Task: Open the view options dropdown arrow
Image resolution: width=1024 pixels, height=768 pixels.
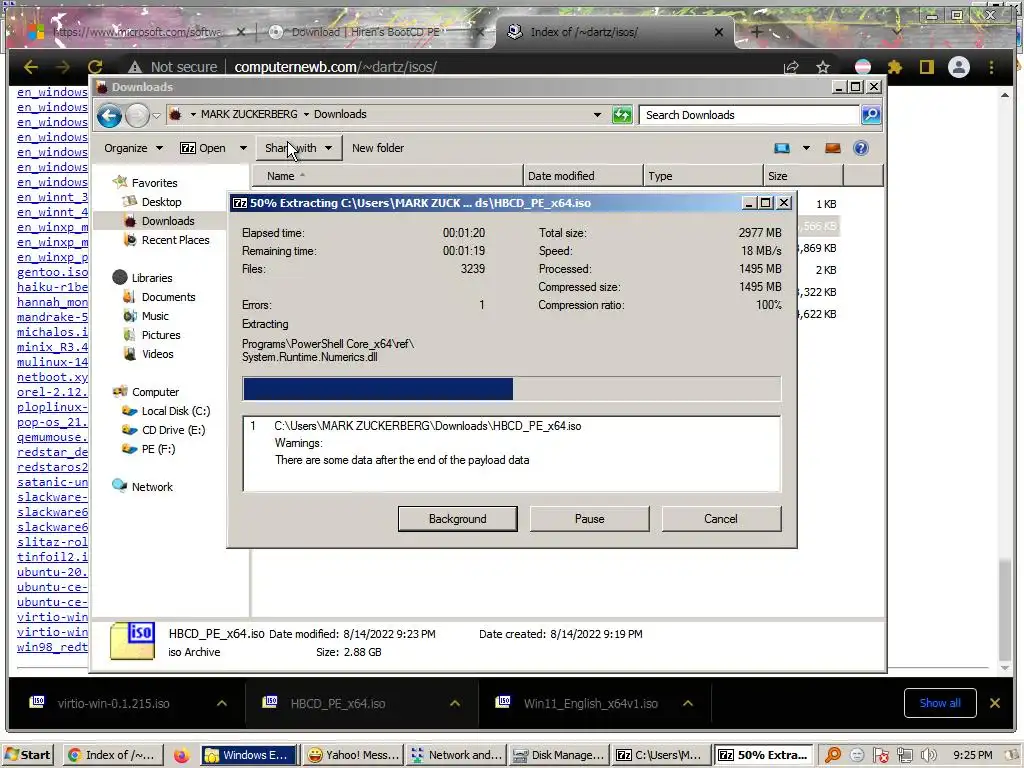Action: [x=807, y=148]
